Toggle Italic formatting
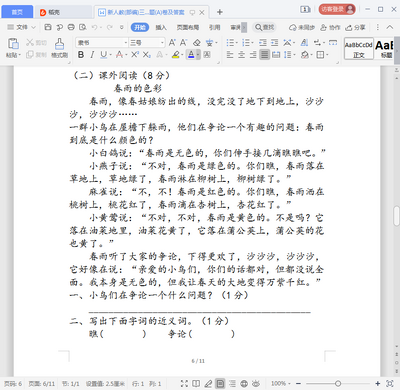Image resolution: width=400 pixels, height=390 pixels. pos(92,54)
